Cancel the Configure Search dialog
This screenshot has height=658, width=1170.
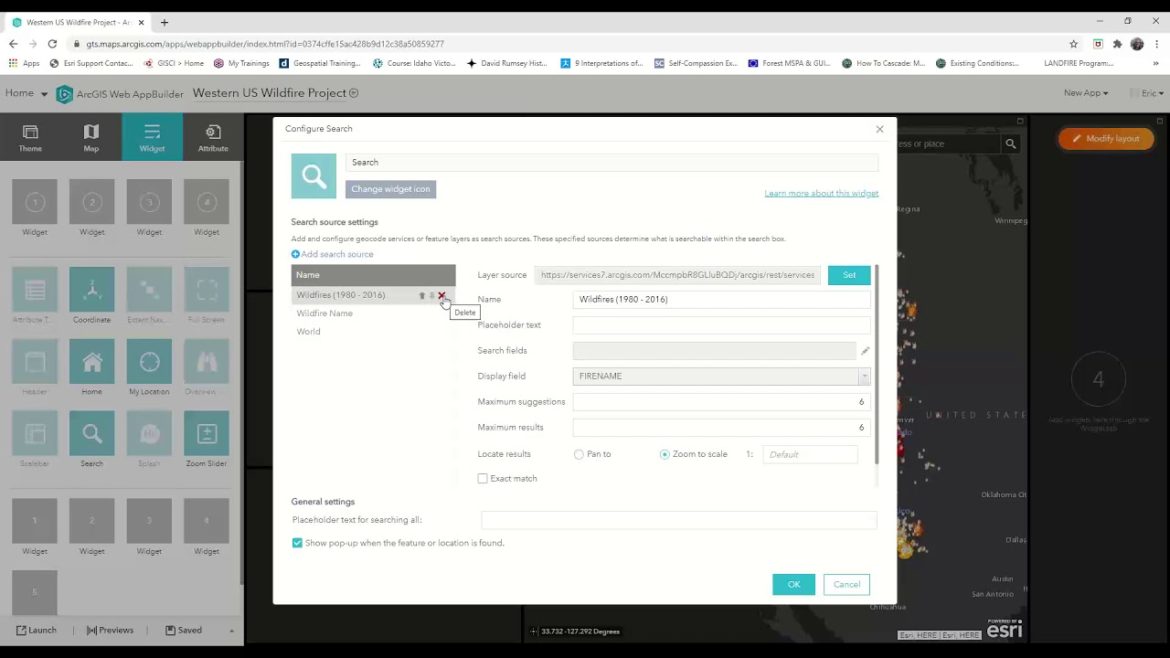coord(847,584)
